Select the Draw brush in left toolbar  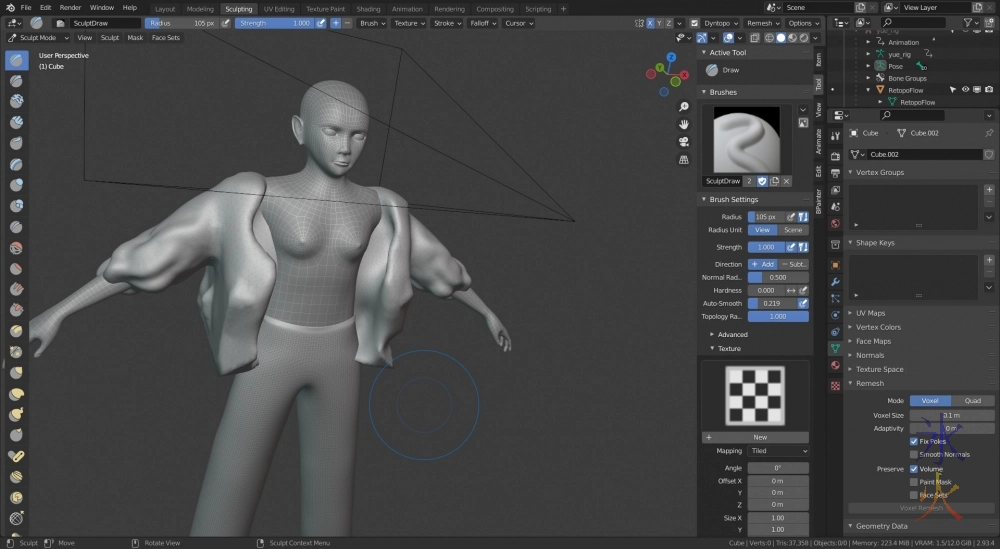coord(17,60)
